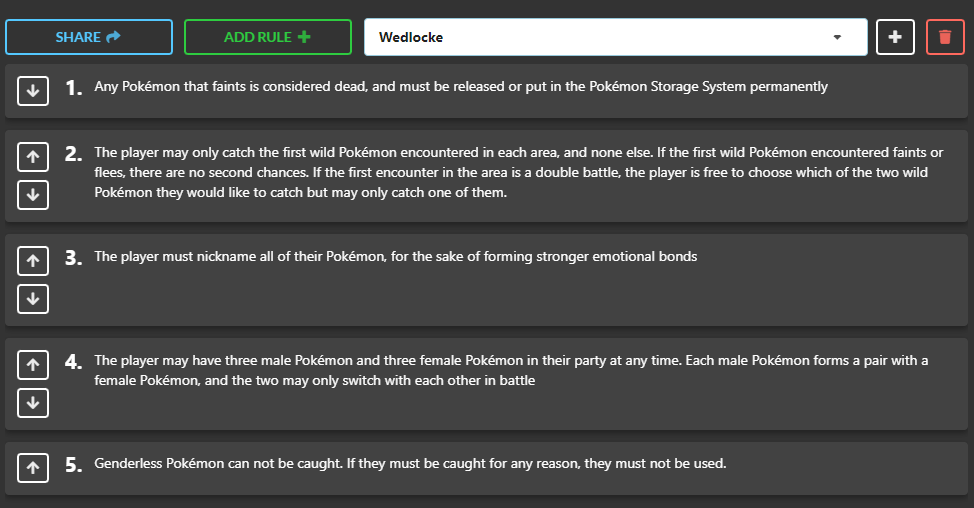The image size is (974, 508).
Task: Delete ruleset with red trash icon
Action: tap(945, 37)
